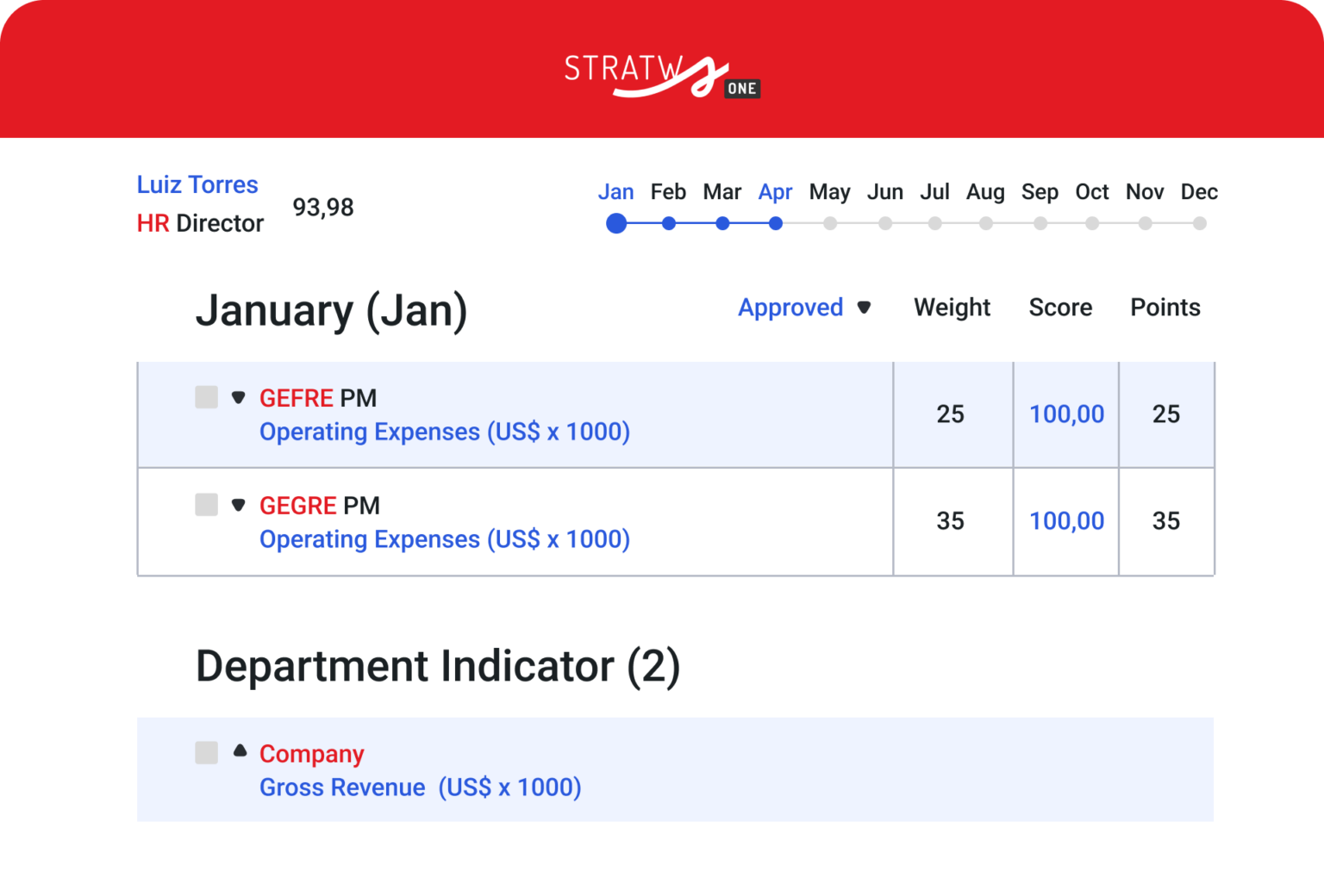Click the Aug timeline dot
Screen dimensions: 1324x896
click(x=985, y=223)
